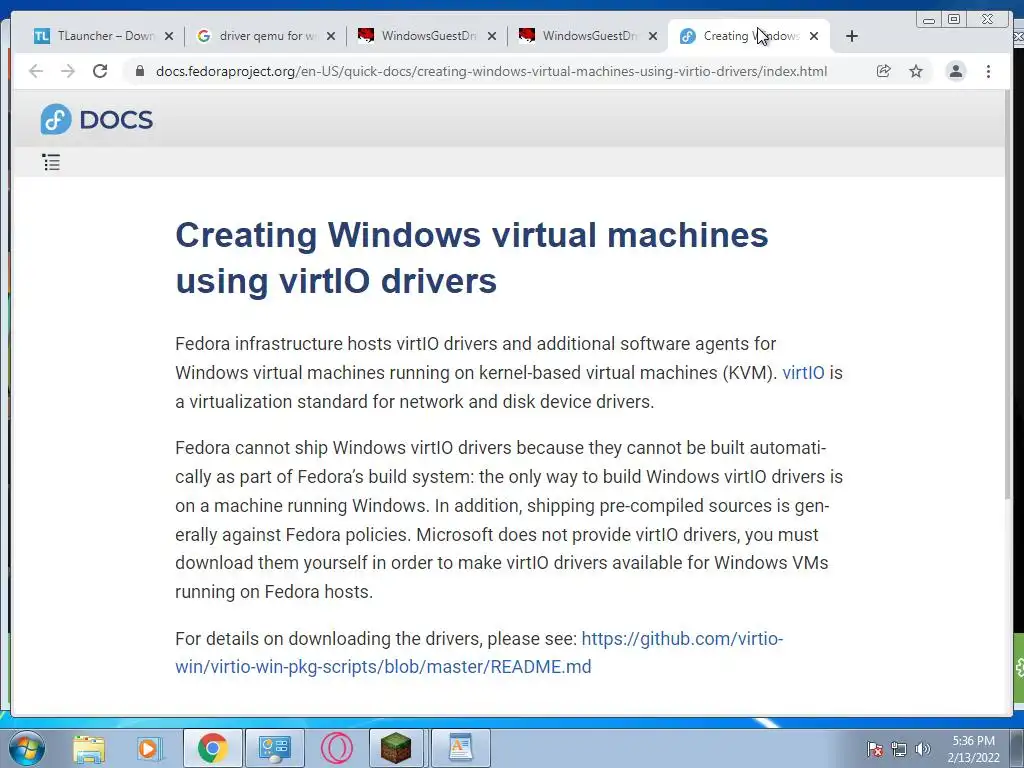This screenshot has height=768, width=1024.
Task: Launch Opera from the taskbar
Action: point(336,748)
